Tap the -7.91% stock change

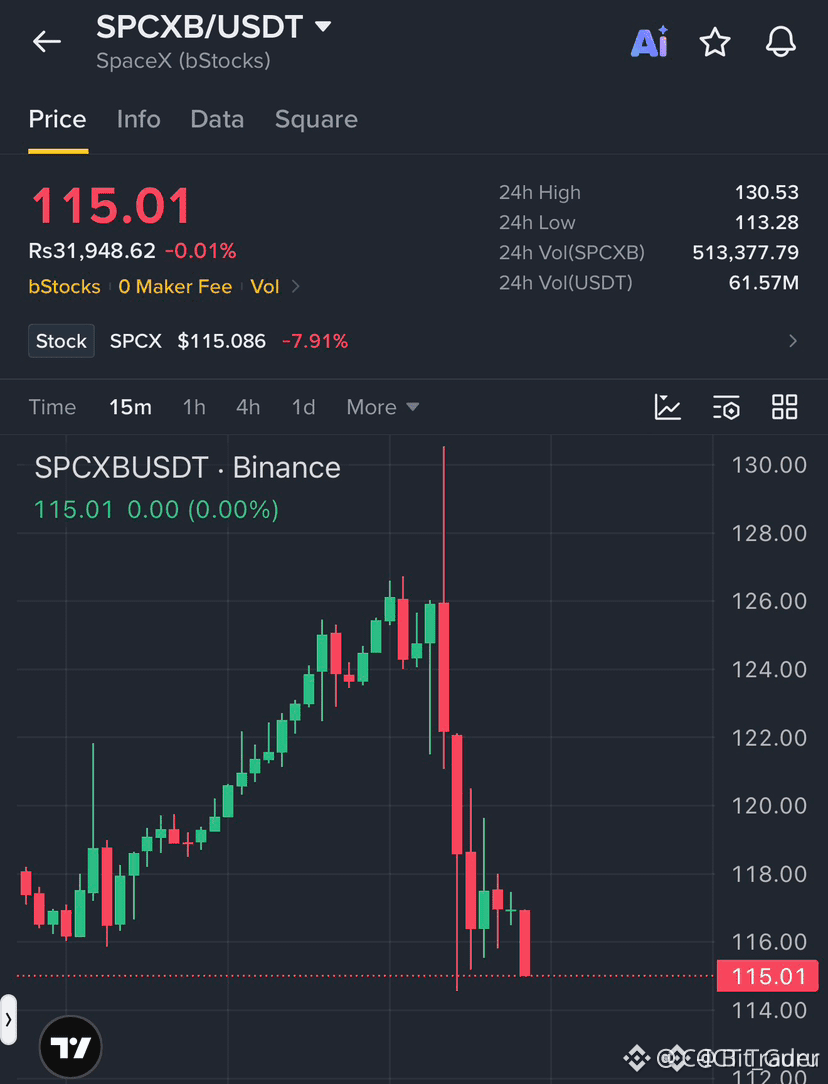point(315,341)
